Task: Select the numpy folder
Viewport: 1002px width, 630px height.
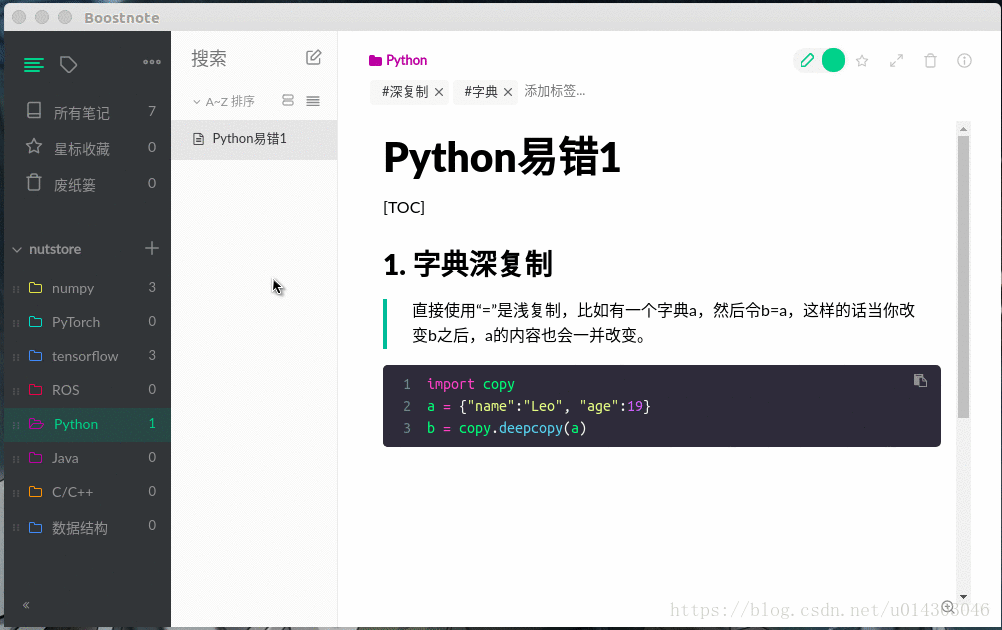Action: point(88,288)
